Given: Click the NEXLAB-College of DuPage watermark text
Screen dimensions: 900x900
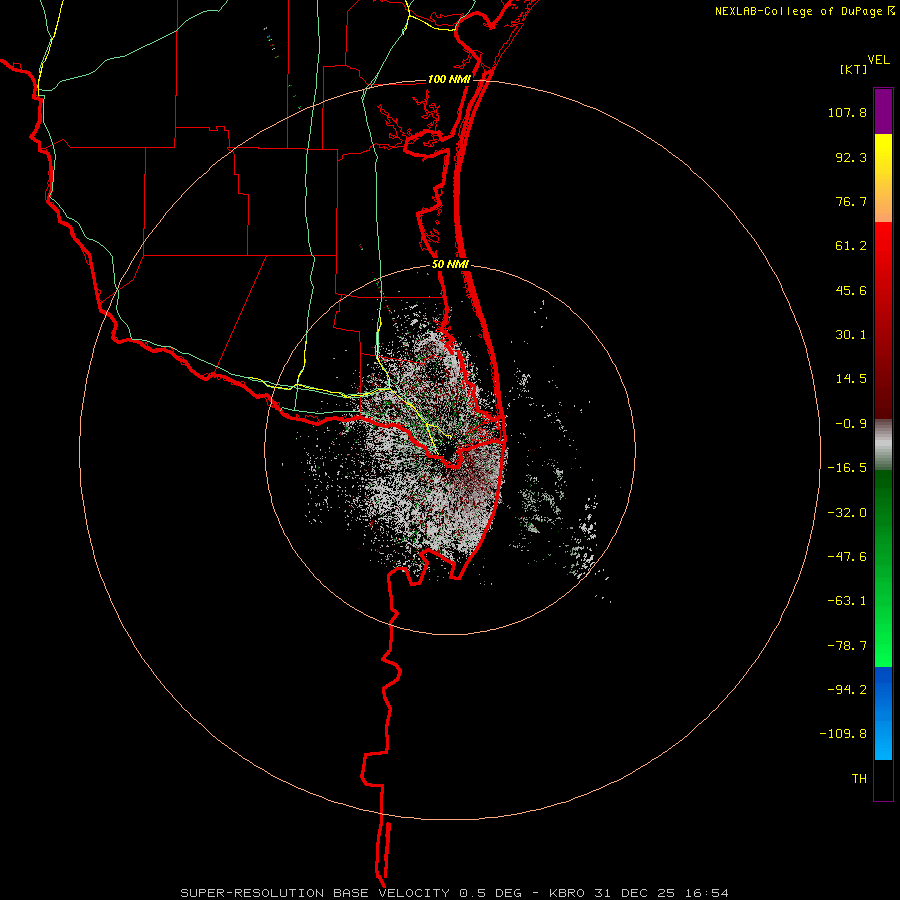Looking at the screenshot, I should [x=804, y=11].
